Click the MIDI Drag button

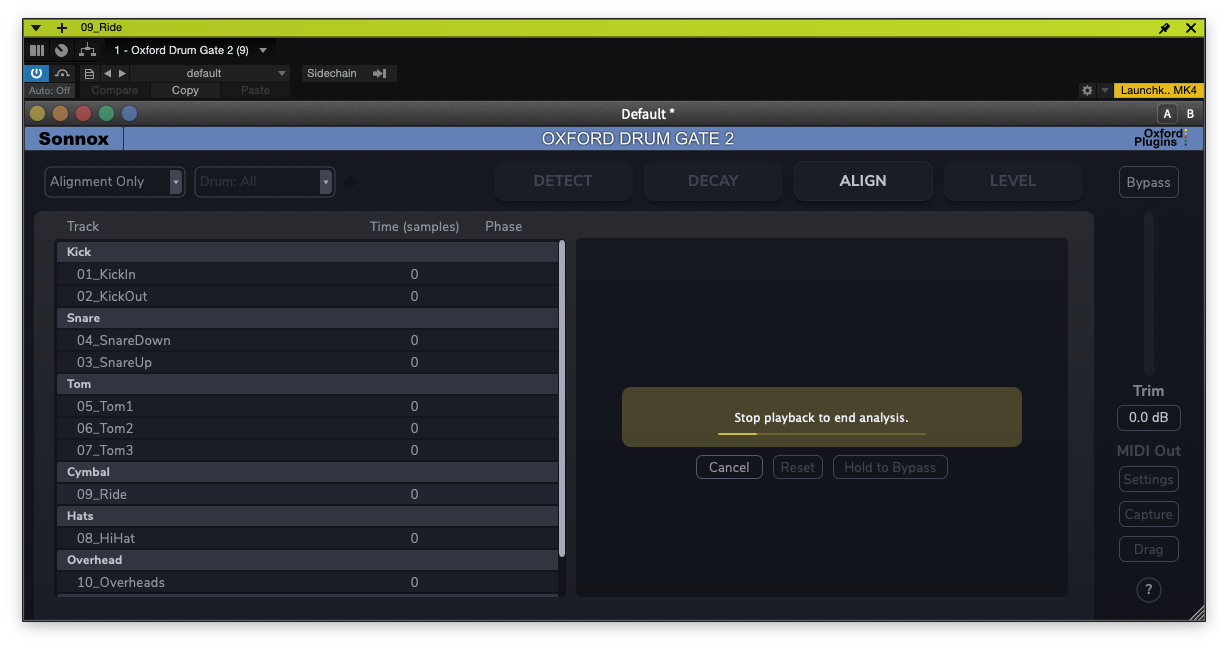click(x=1149, y=549)
